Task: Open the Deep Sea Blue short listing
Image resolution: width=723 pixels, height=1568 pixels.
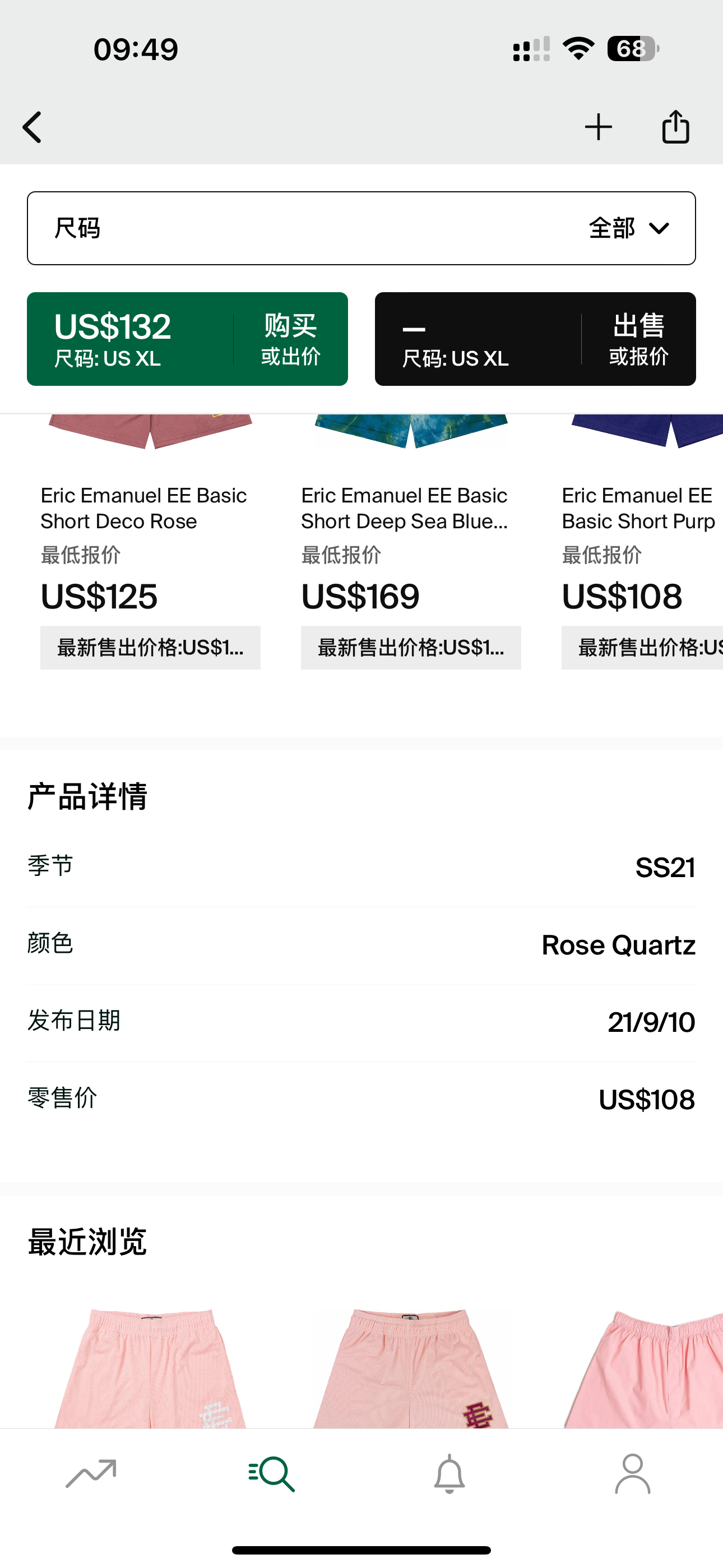Action: click(404, 508)
